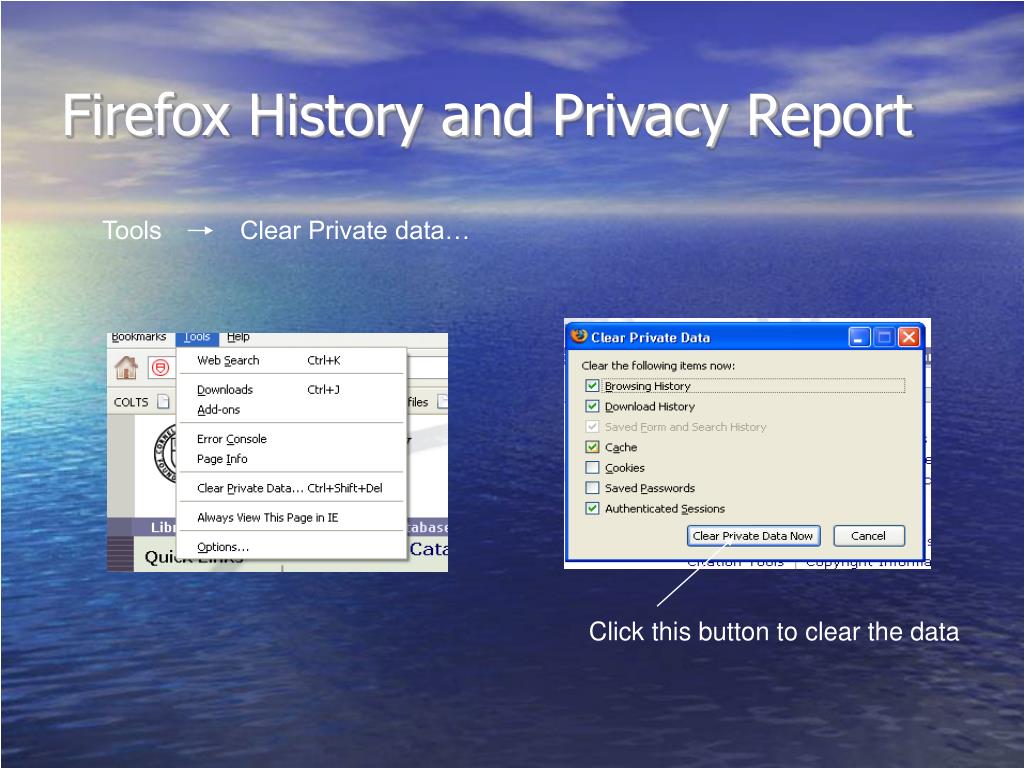Uncheck the Authenticated Sessions checkbox
The image size is (1024, 768).
coord(592,508)
